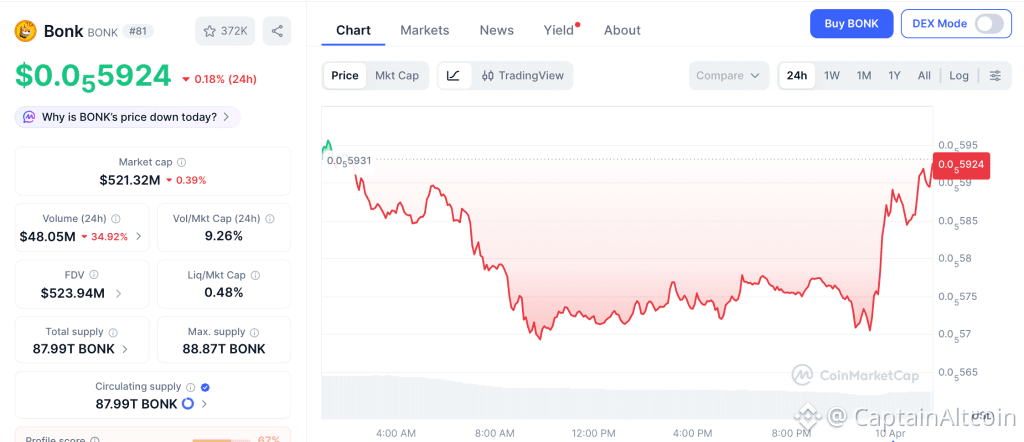Click the circulating supply verified badge
The image size is (1024, 442).
pos(205,386)
